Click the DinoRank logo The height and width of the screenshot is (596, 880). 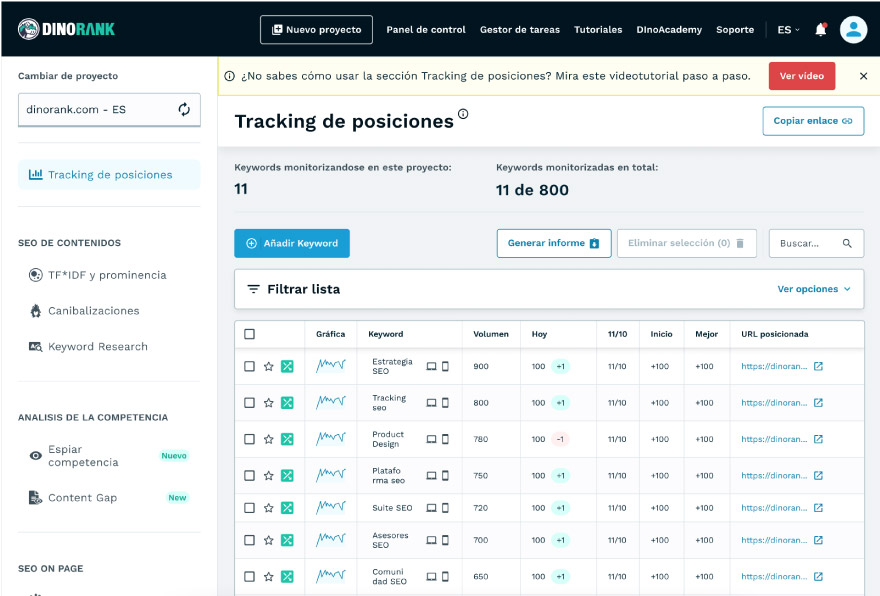[66, 29]
